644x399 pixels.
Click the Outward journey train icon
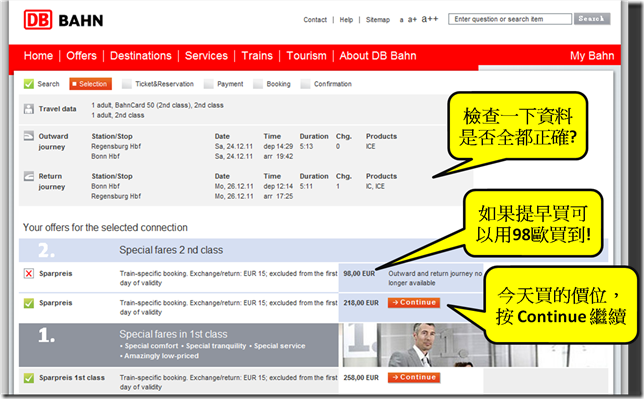tap(29, 136)
